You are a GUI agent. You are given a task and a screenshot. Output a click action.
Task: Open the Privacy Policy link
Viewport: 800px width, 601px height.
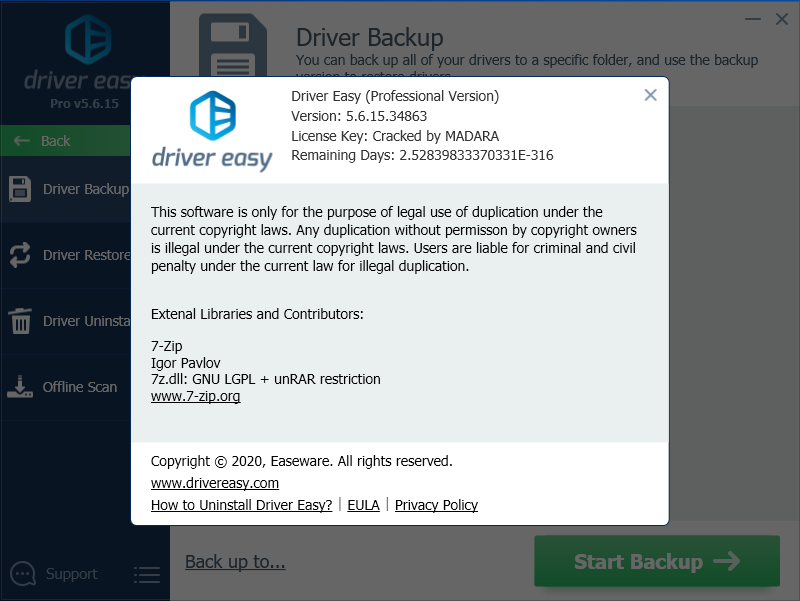436,505
